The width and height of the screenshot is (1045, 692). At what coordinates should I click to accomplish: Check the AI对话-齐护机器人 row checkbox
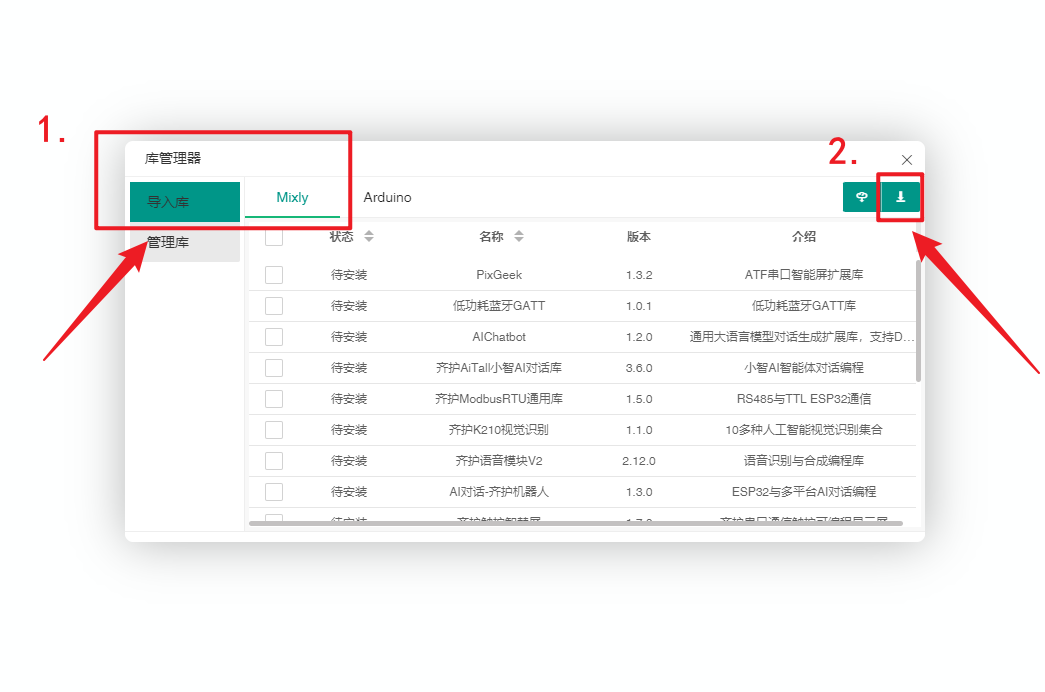tap(274, 492)
